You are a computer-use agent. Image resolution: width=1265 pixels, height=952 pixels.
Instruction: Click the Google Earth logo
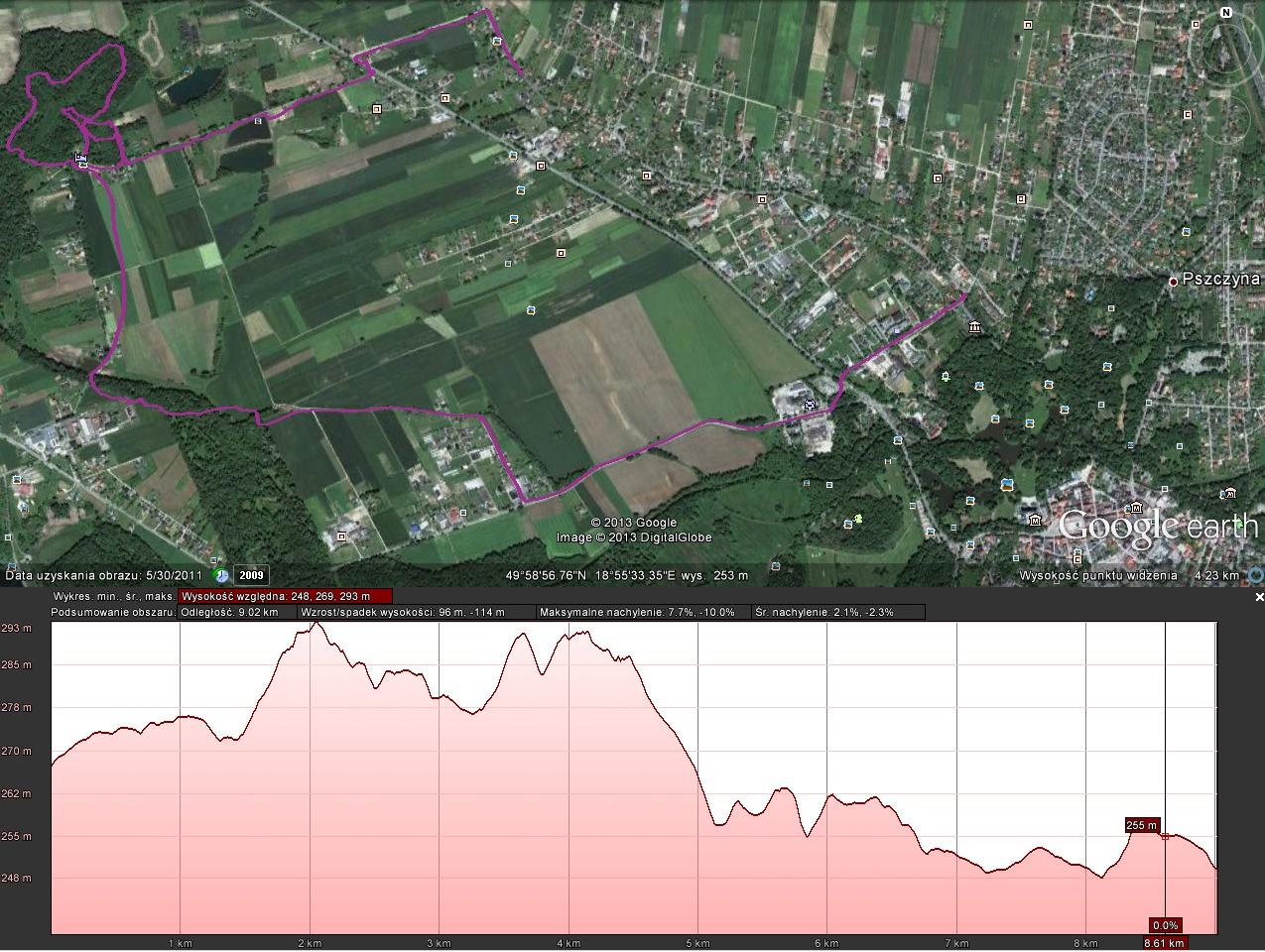pos(1157,526)
